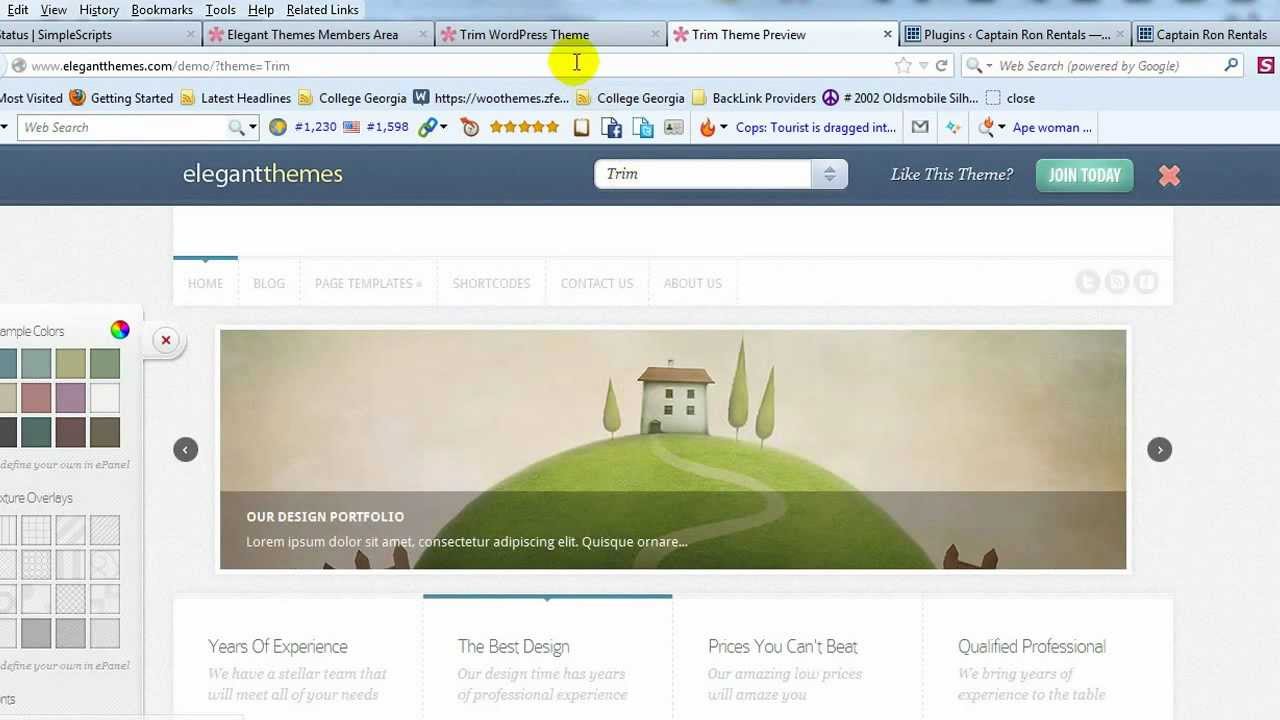Click the bookmark star in the address bar
The width and height of the screenshot is (1280, 720).
point(904,66)
